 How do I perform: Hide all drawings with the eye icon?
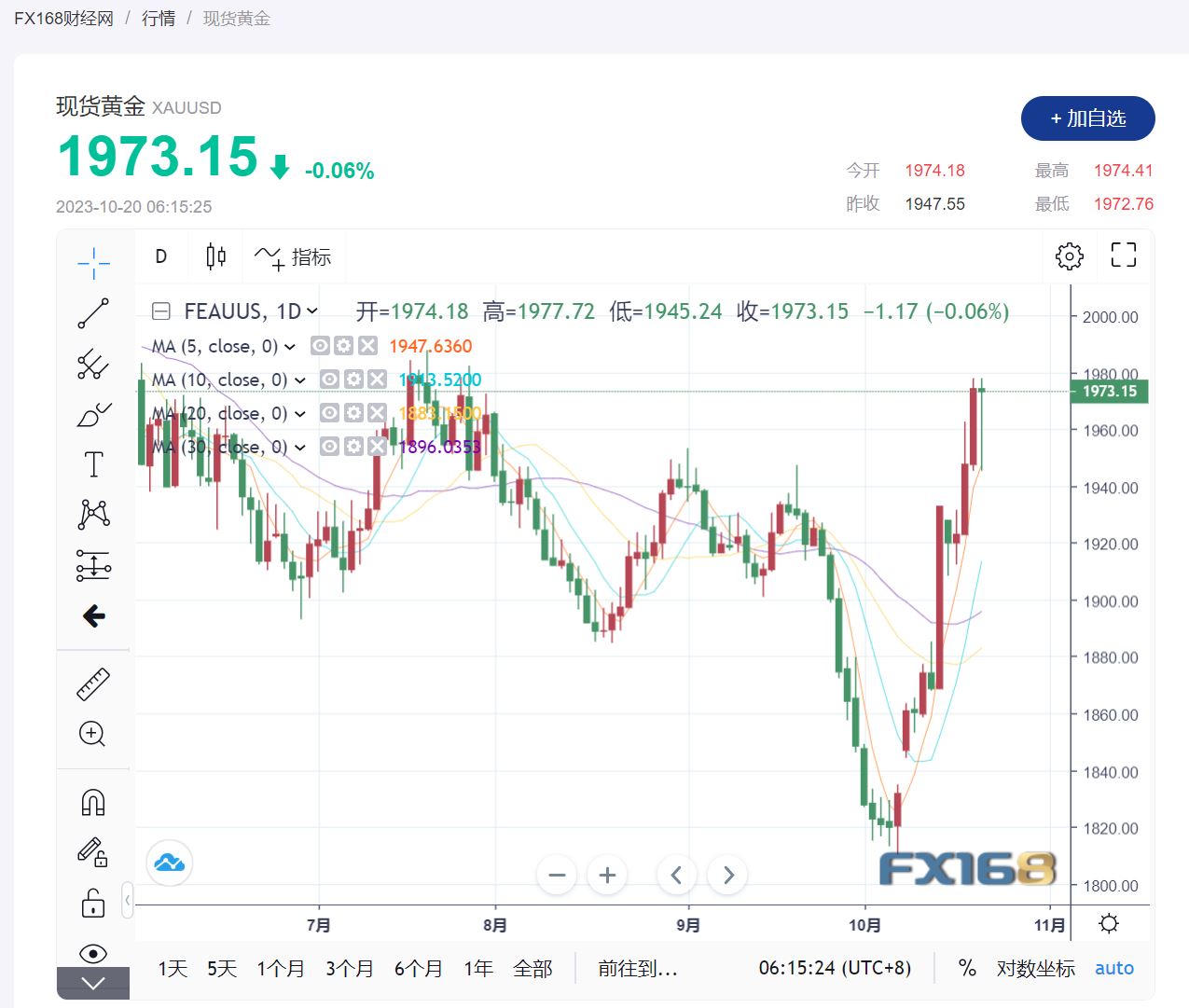(x=93, y=954)
